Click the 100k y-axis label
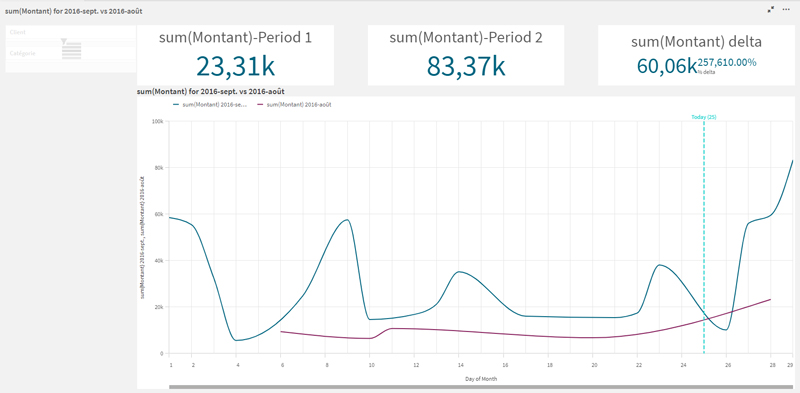The height and width of the screenshot is (393, 800). tap(158, 121)
